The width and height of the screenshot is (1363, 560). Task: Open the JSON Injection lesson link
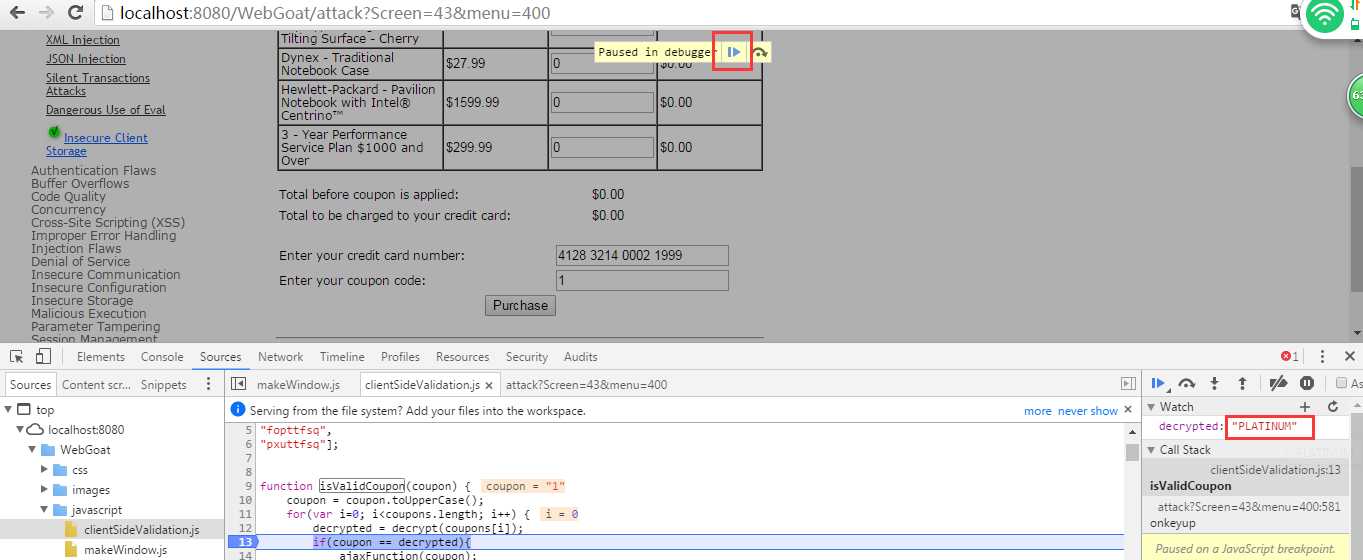tap(86, 59)
